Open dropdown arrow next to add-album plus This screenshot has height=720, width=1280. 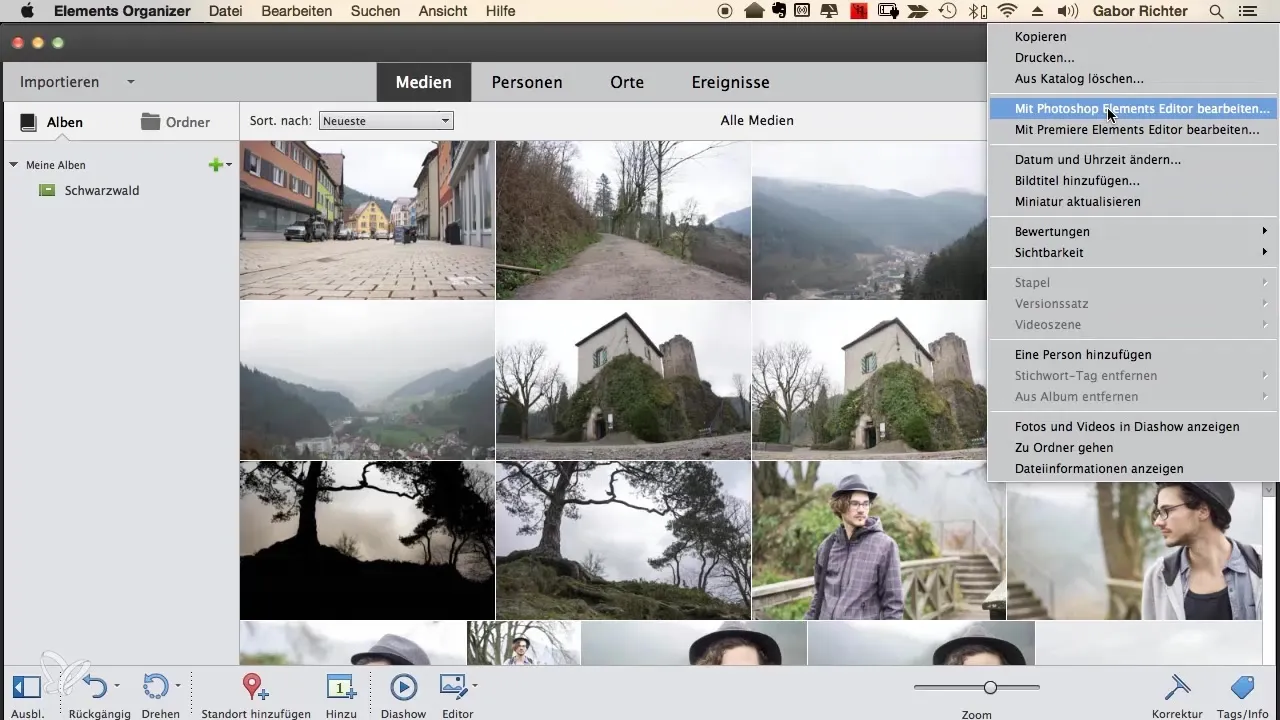tap(229, 165)
